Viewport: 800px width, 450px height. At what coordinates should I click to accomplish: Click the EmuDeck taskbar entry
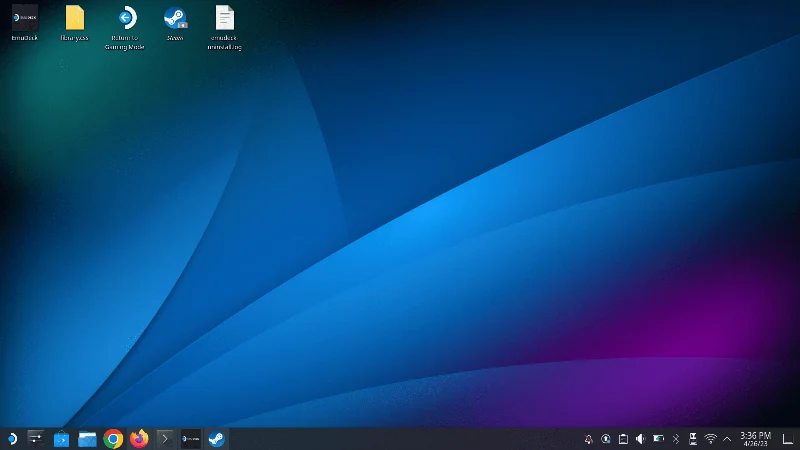coord(191,439)
